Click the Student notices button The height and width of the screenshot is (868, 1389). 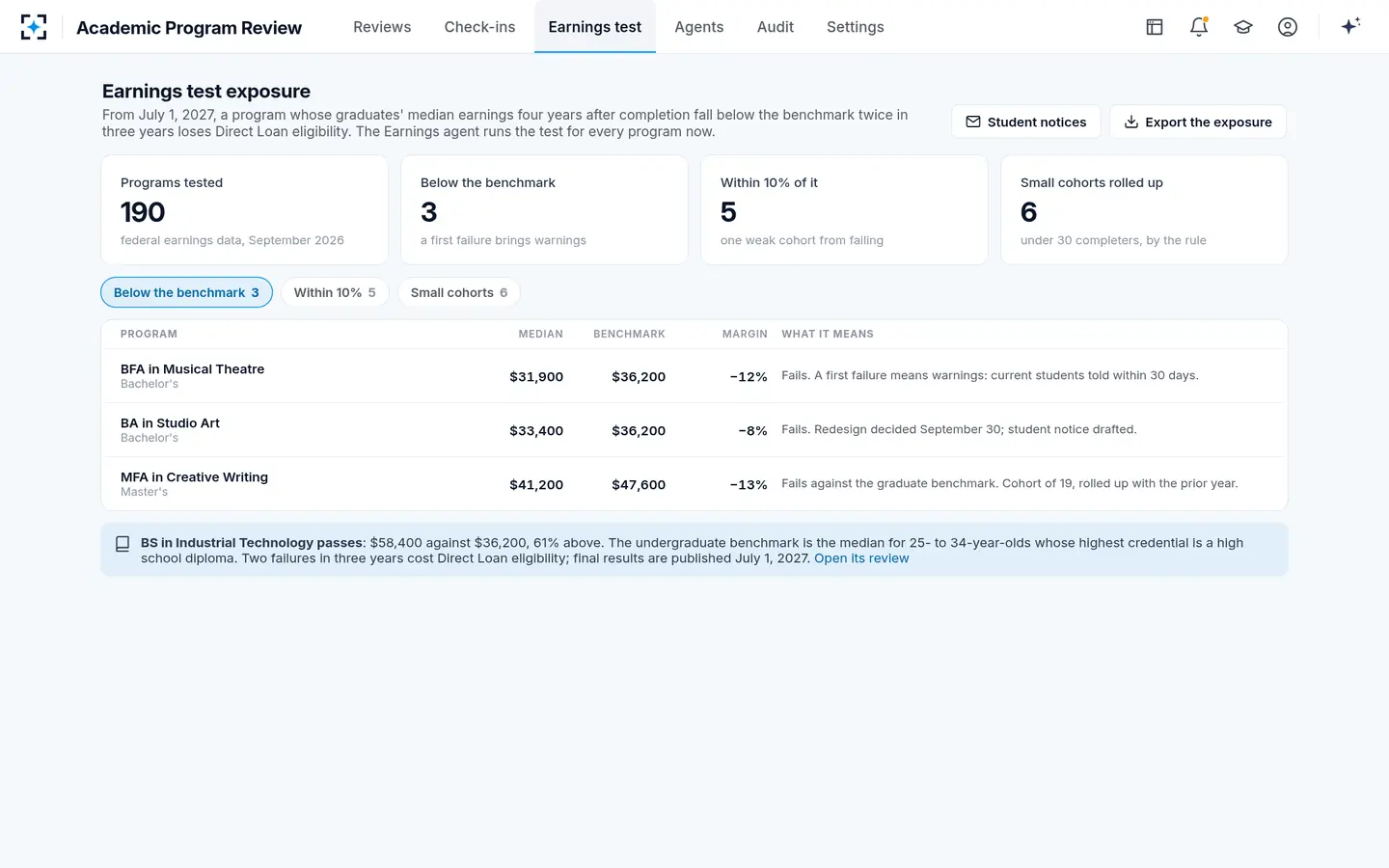tap(1026, 122)
